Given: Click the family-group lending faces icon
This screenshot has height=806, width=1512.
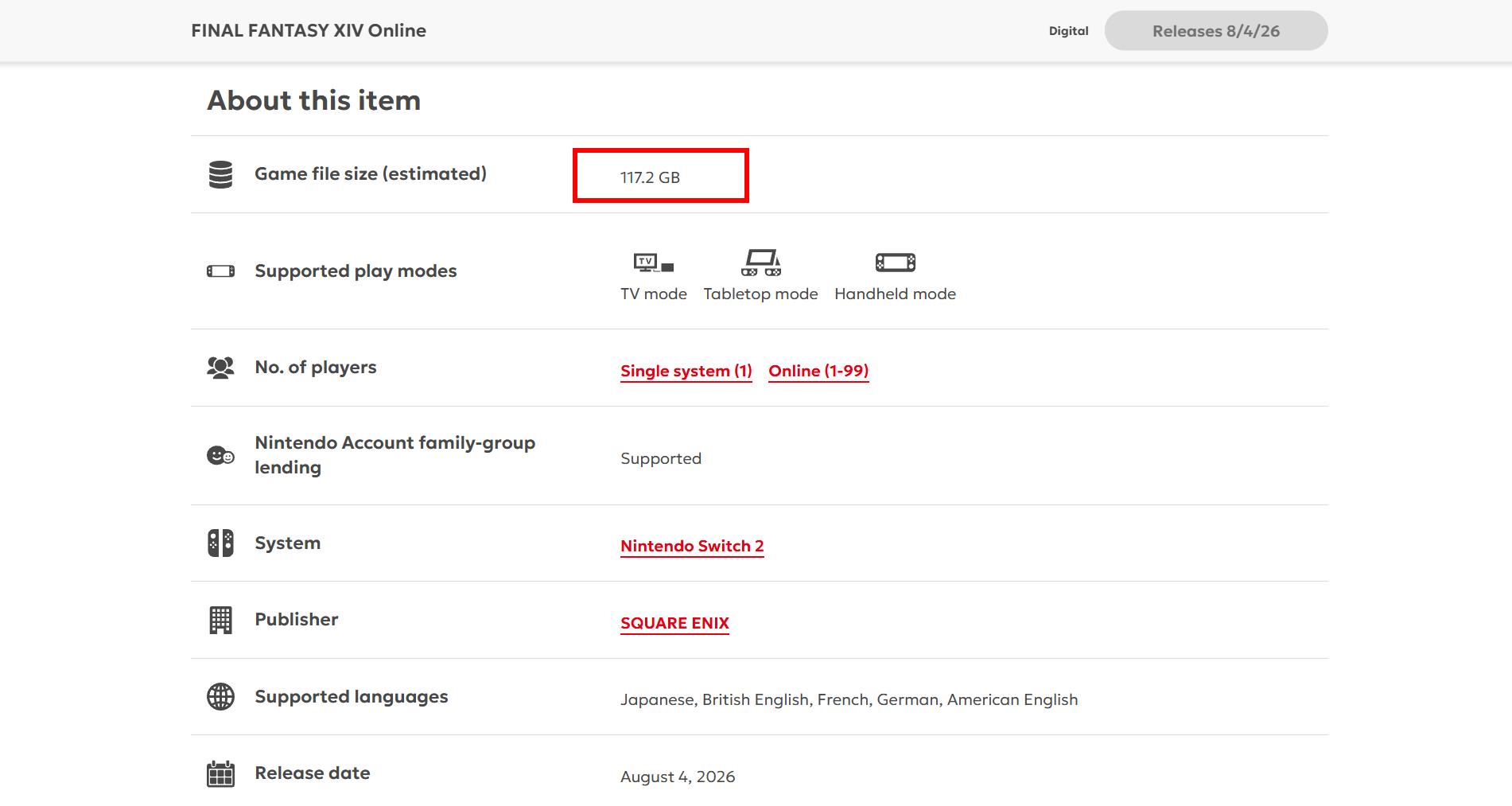Looking at the screenshot, I should click(220, 455).
